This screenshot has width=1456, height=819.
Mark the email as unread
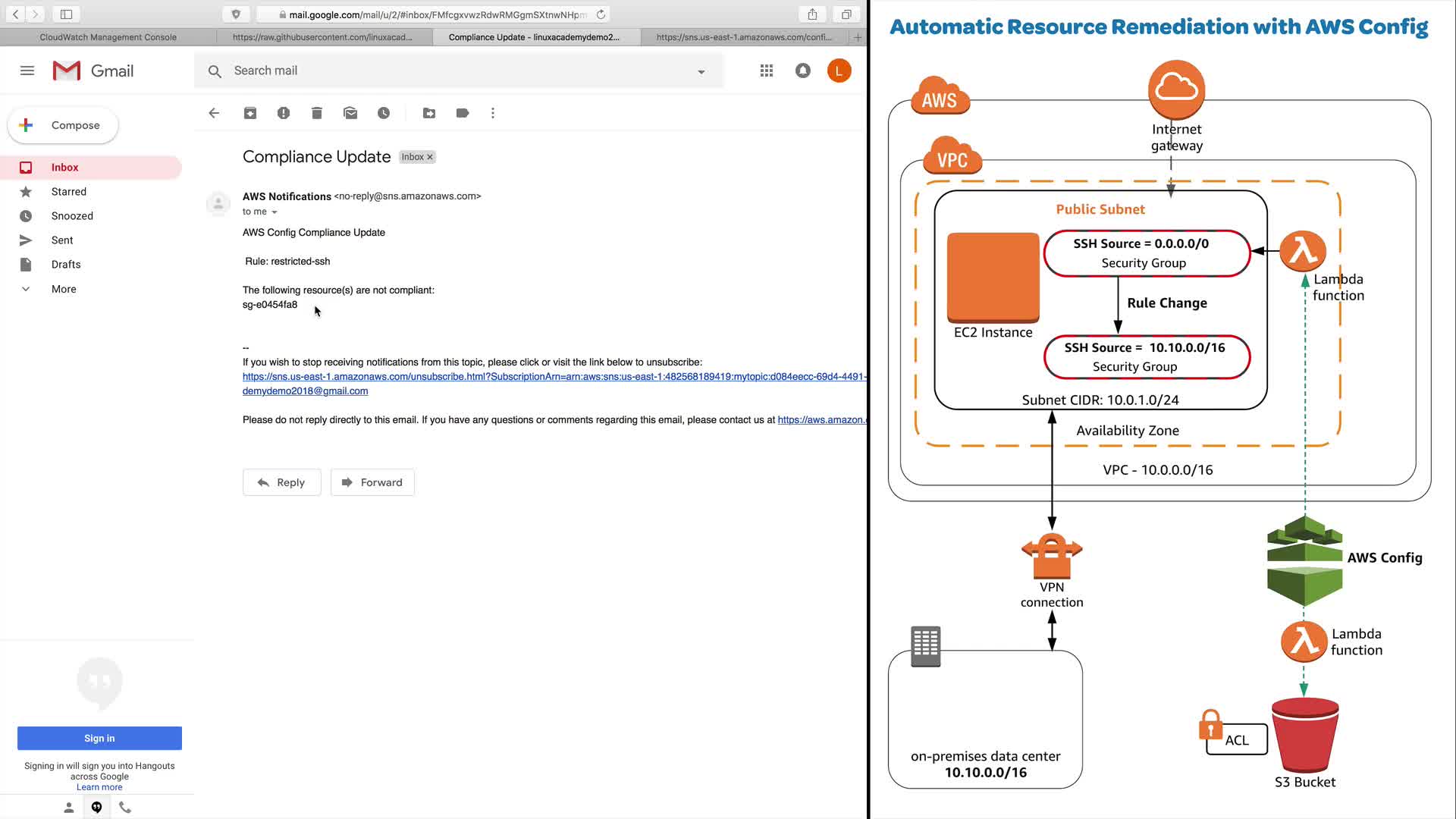point(350,113)
